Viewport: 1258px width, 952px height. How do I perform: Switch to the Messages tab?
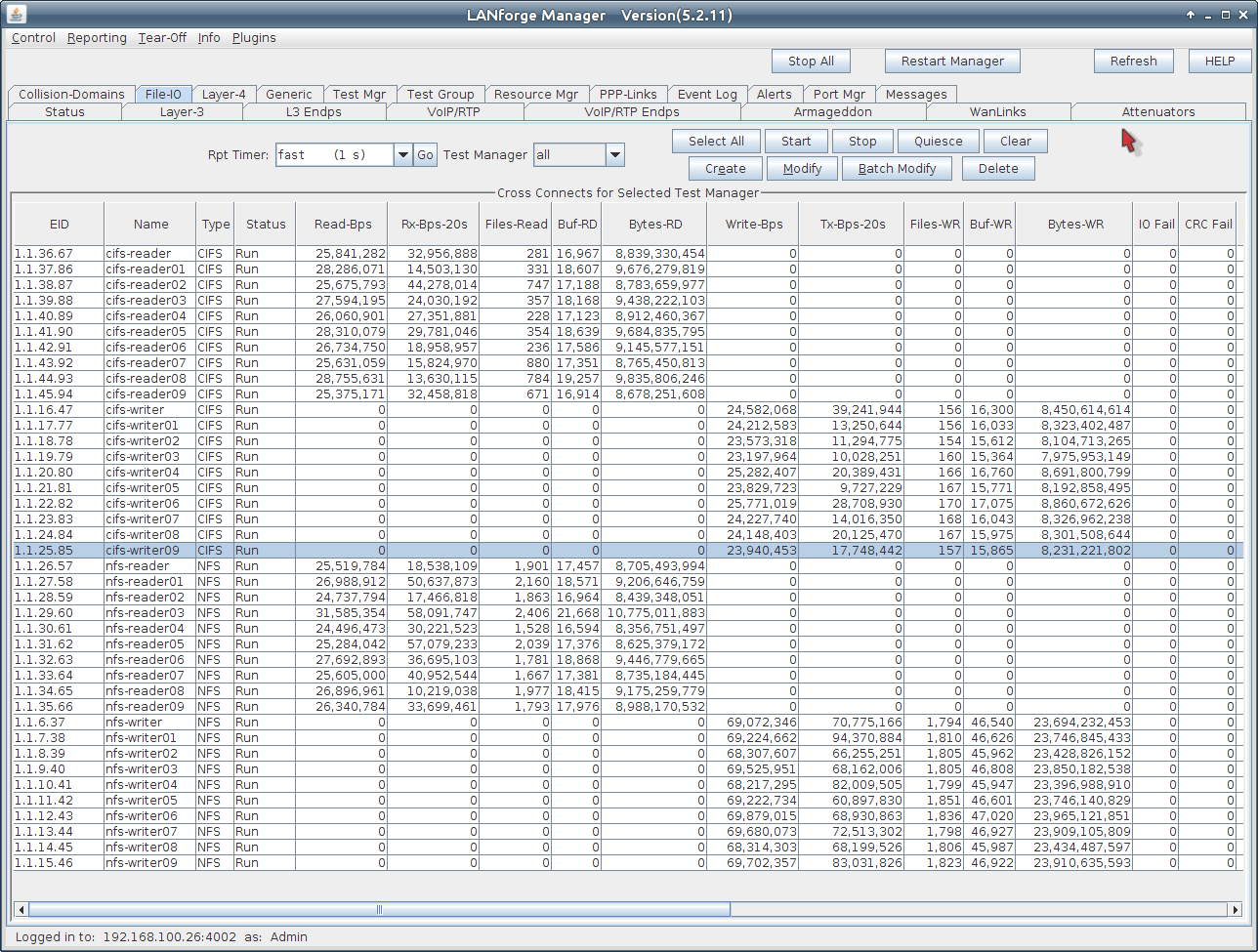pos(916,95)
